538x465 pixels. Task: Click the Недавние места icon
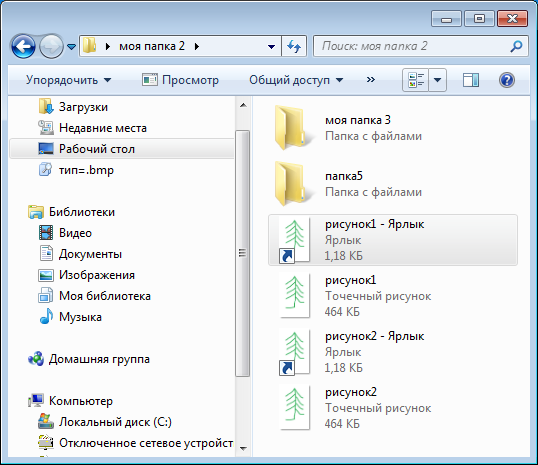pyautogui.click(x=46, y=128)
